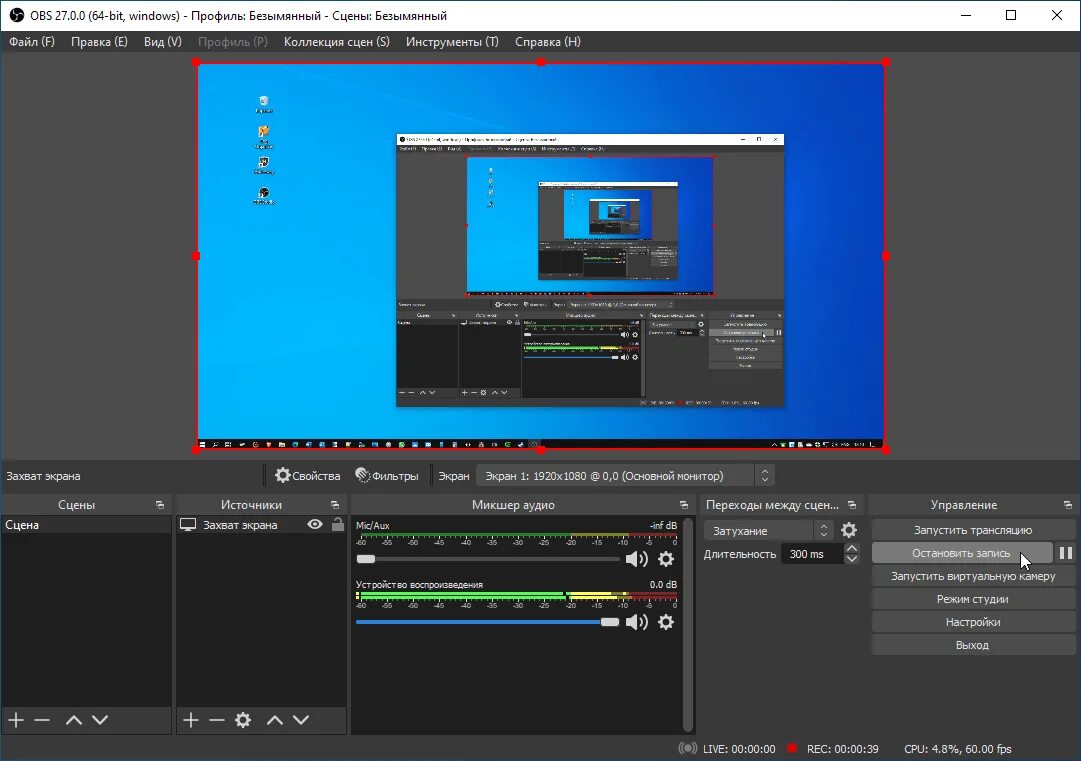Image resolution: width=1081 pixels, height=761 pixels.
Task: Undock the Микшер аудио panel
Action: [684, 505]
